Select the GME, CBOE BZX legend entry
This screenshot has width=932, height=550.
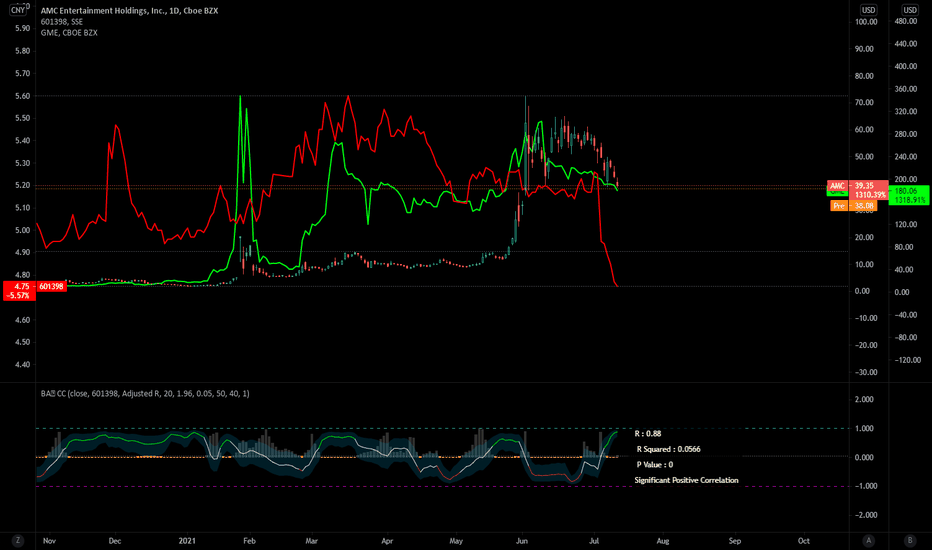coord(69,33)
